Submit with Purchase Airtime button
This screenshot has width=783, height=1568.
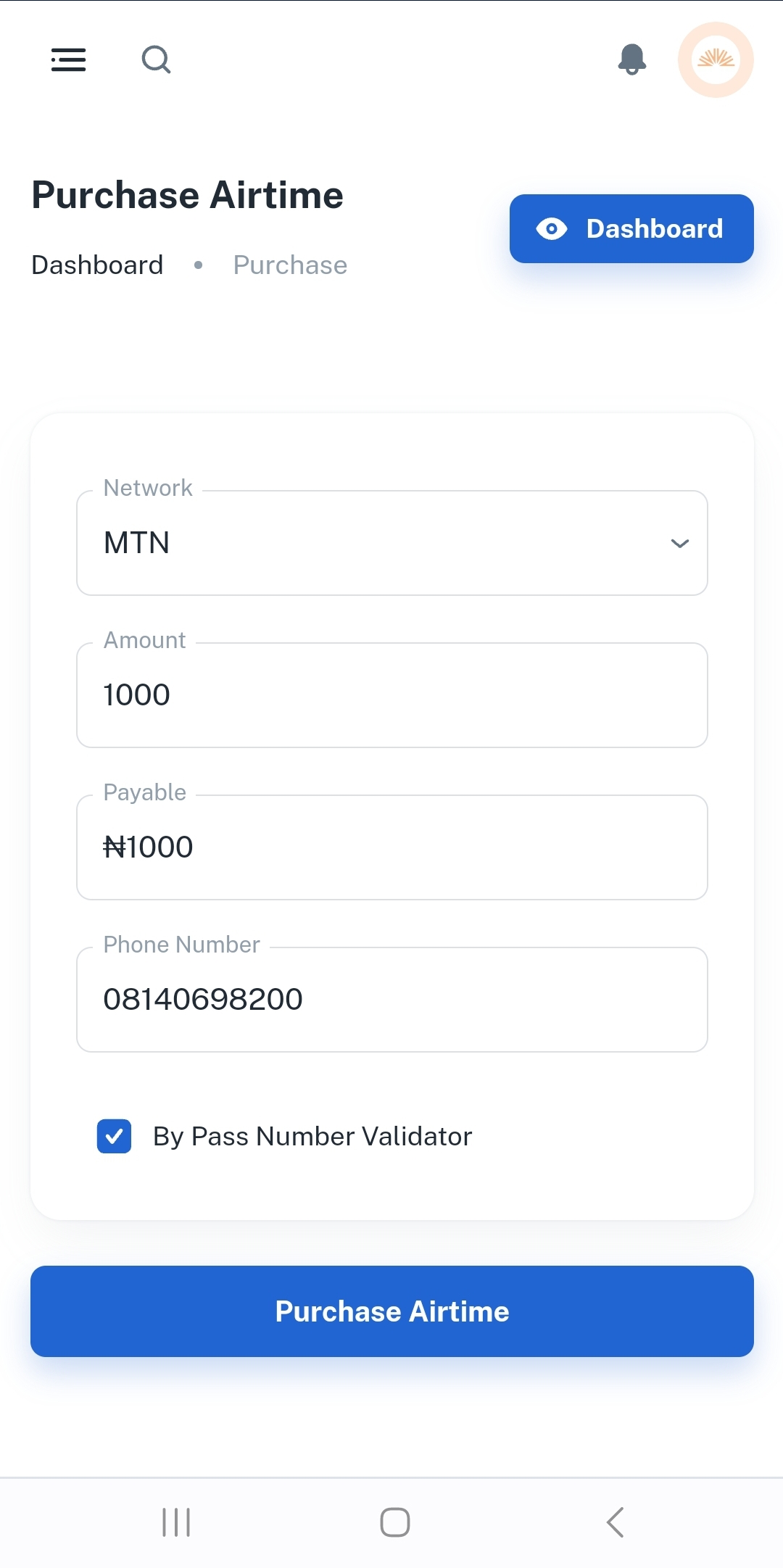coord(391,1311)
